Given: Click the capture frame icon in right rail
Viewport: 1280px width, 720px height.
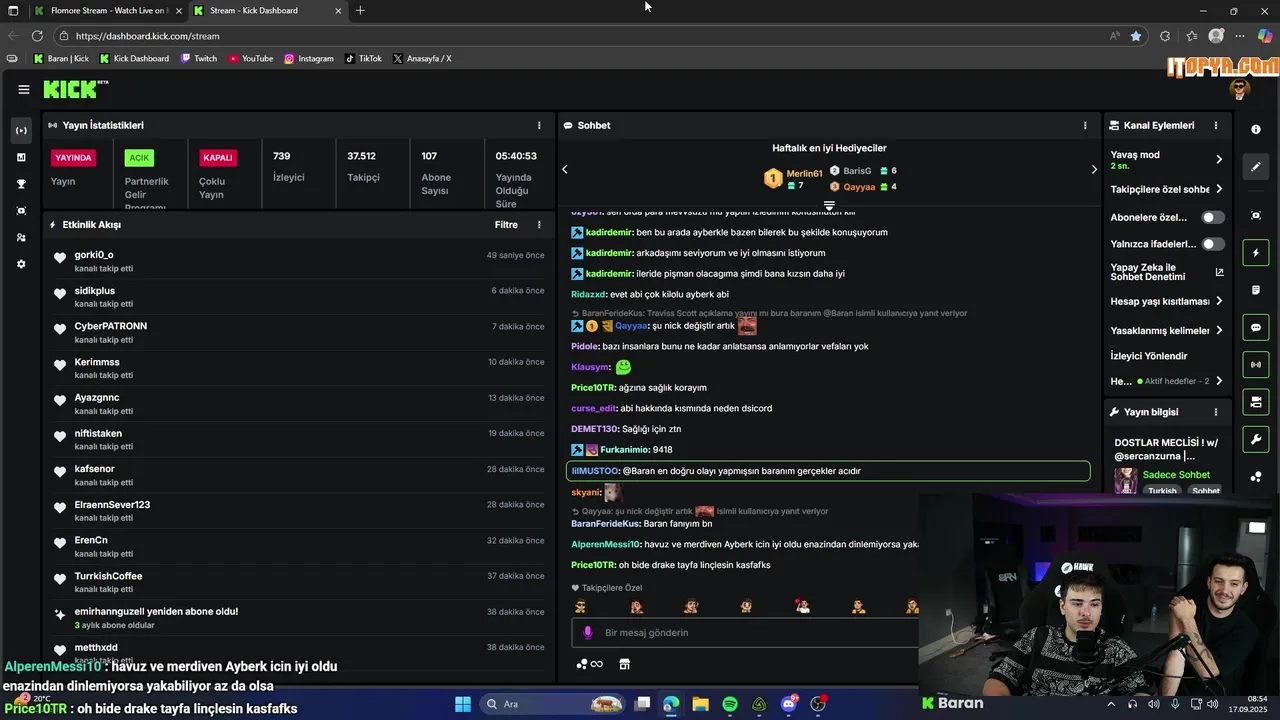Looking at the screenshot, I should tap(1256, 215).
